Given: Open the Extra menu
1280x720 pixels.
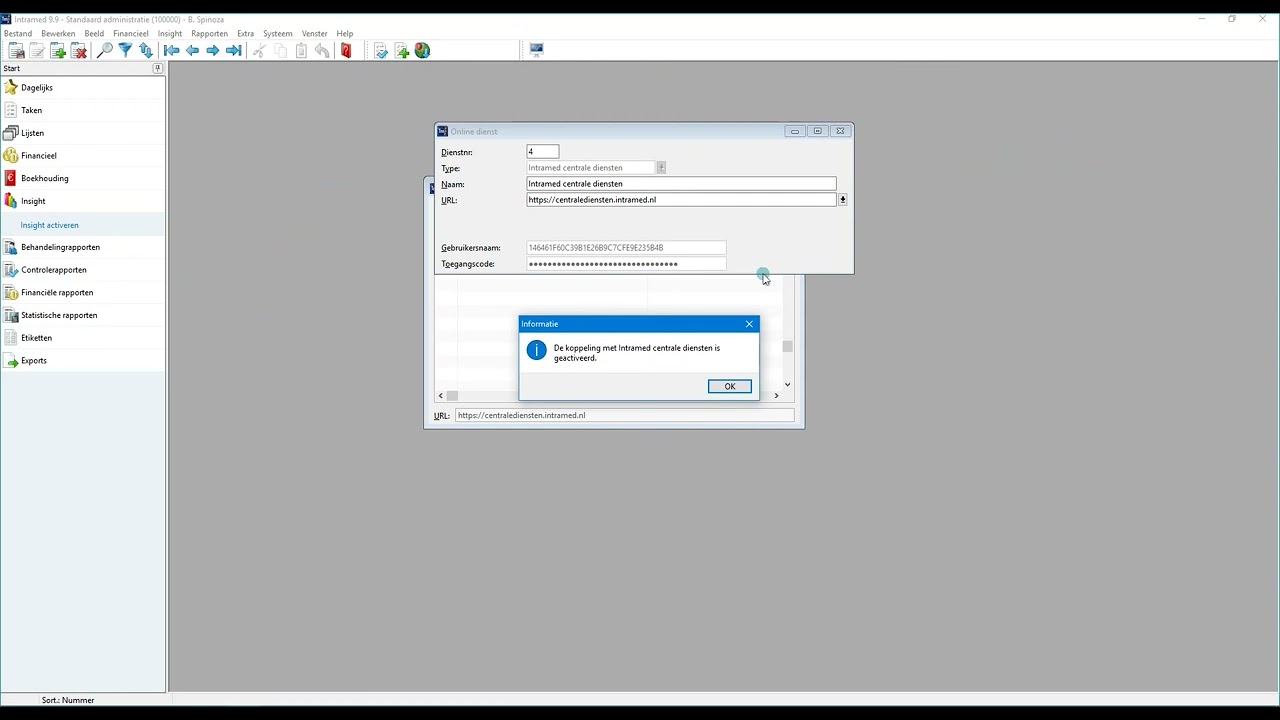Looking at the screenshot, I should pos(246,34).
